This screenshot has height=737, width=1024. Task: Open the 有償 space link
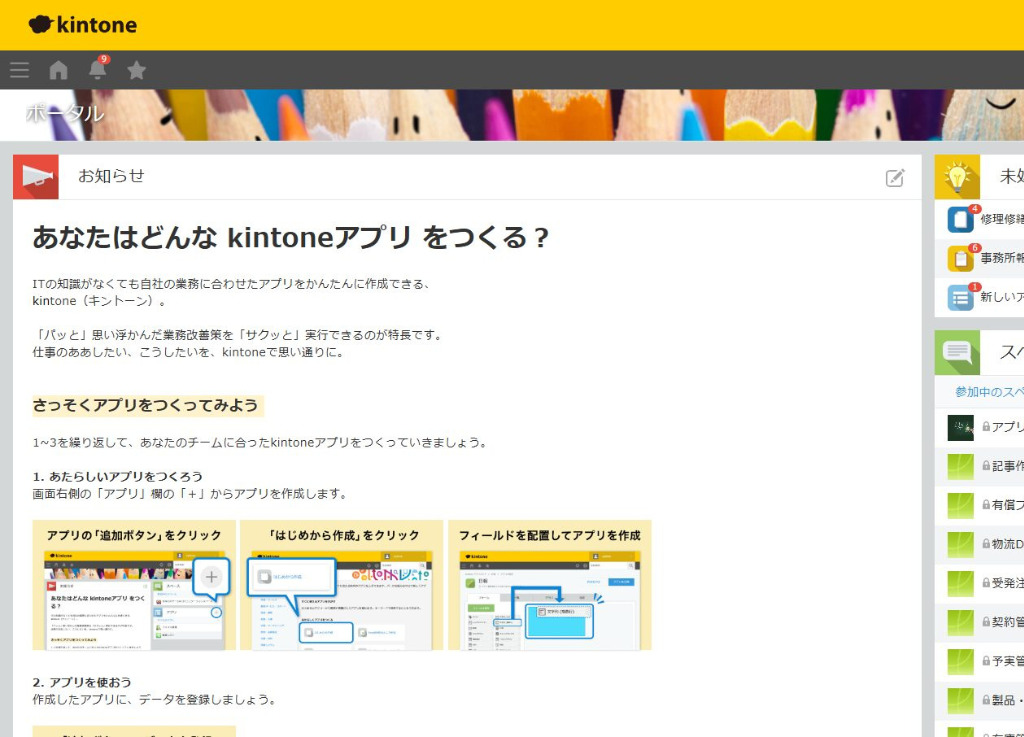pos(1008,505)
